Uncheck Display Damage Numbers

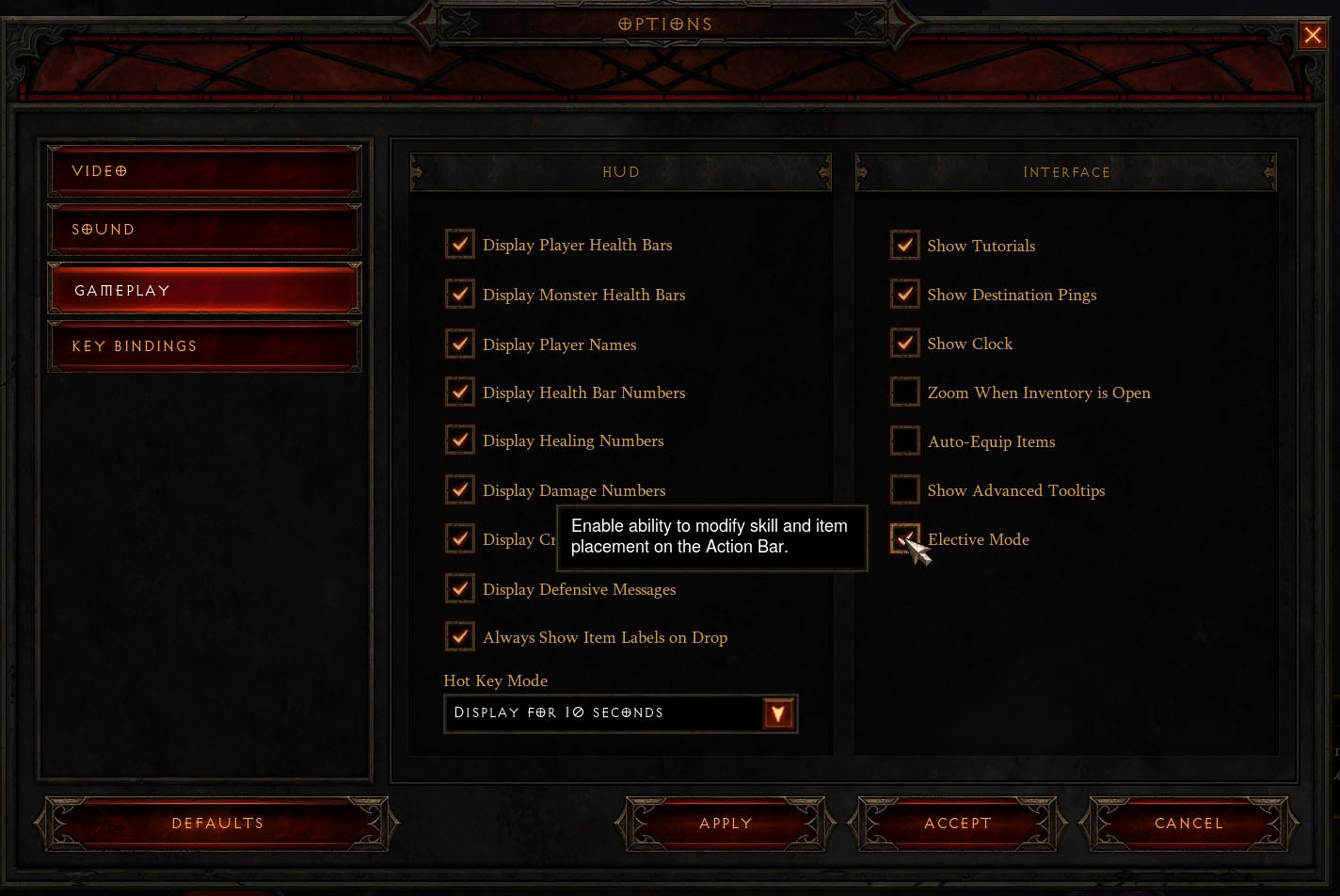click(460, 489)
